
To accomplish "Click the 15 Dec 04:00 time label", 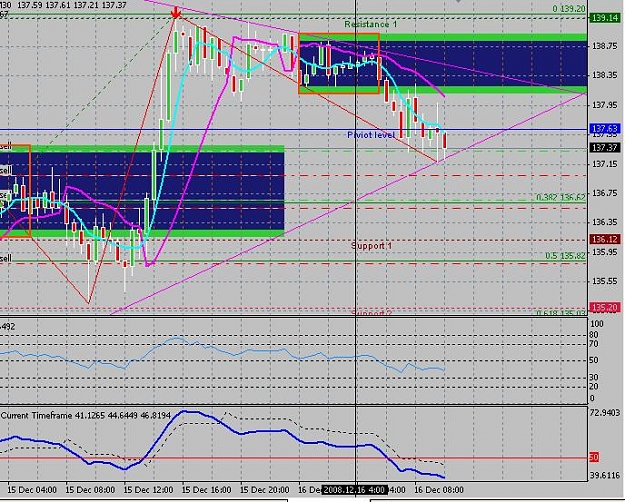I will pyautogui.click(x=32, y=490).
